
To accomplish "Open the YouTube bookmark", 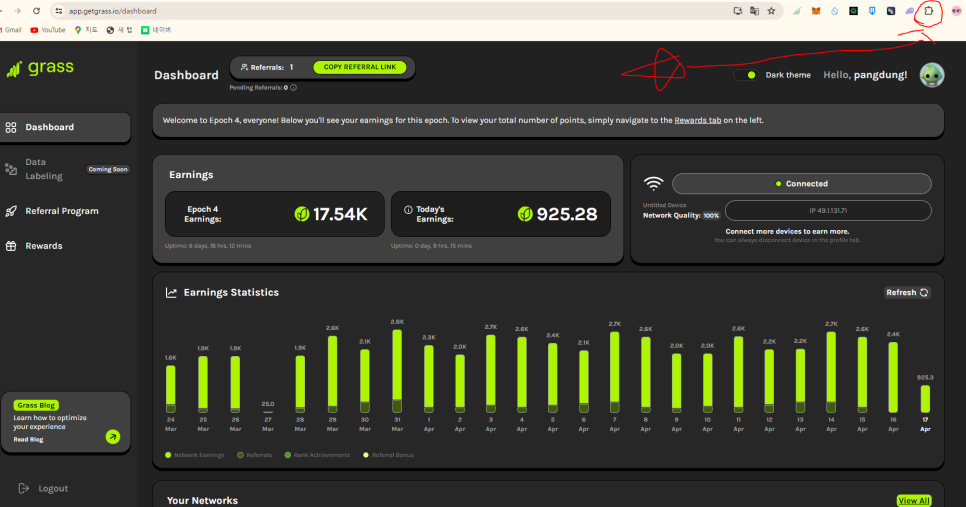I will (x=47, y=30).
